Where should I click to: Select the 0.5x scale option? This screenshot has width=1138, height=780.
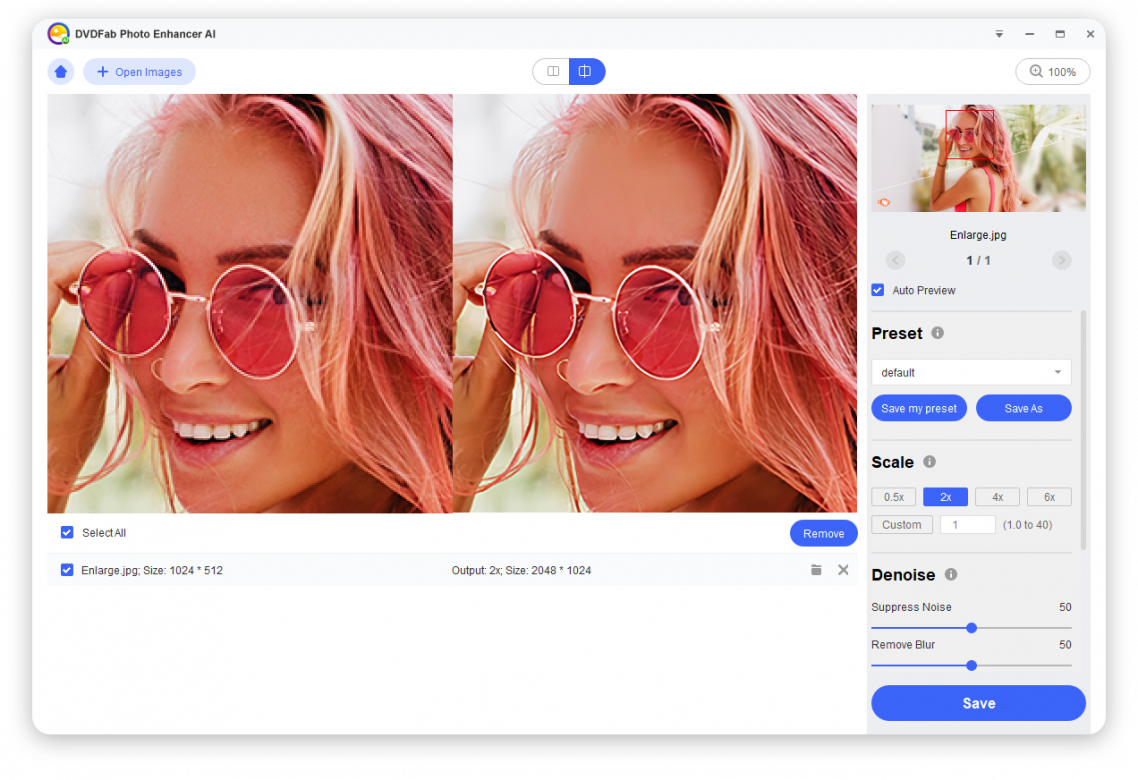tap(893, 497)
